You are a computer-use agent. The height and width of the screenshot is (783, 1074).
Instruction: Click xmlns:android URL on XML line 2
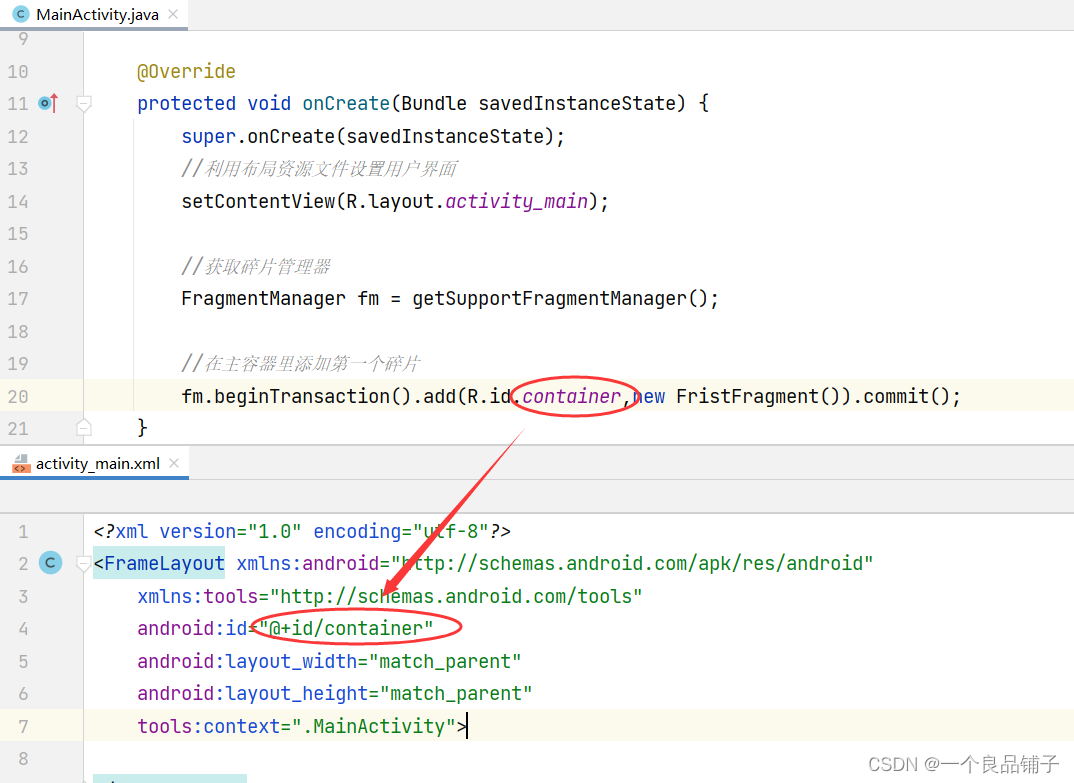[x=632, y=564]
